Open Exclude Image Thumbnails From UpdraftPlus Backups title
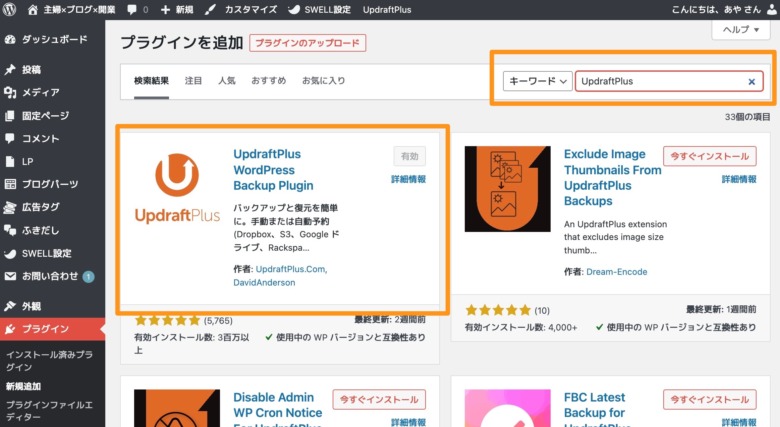This screenshot has width=780, height=427. [612, 178]
